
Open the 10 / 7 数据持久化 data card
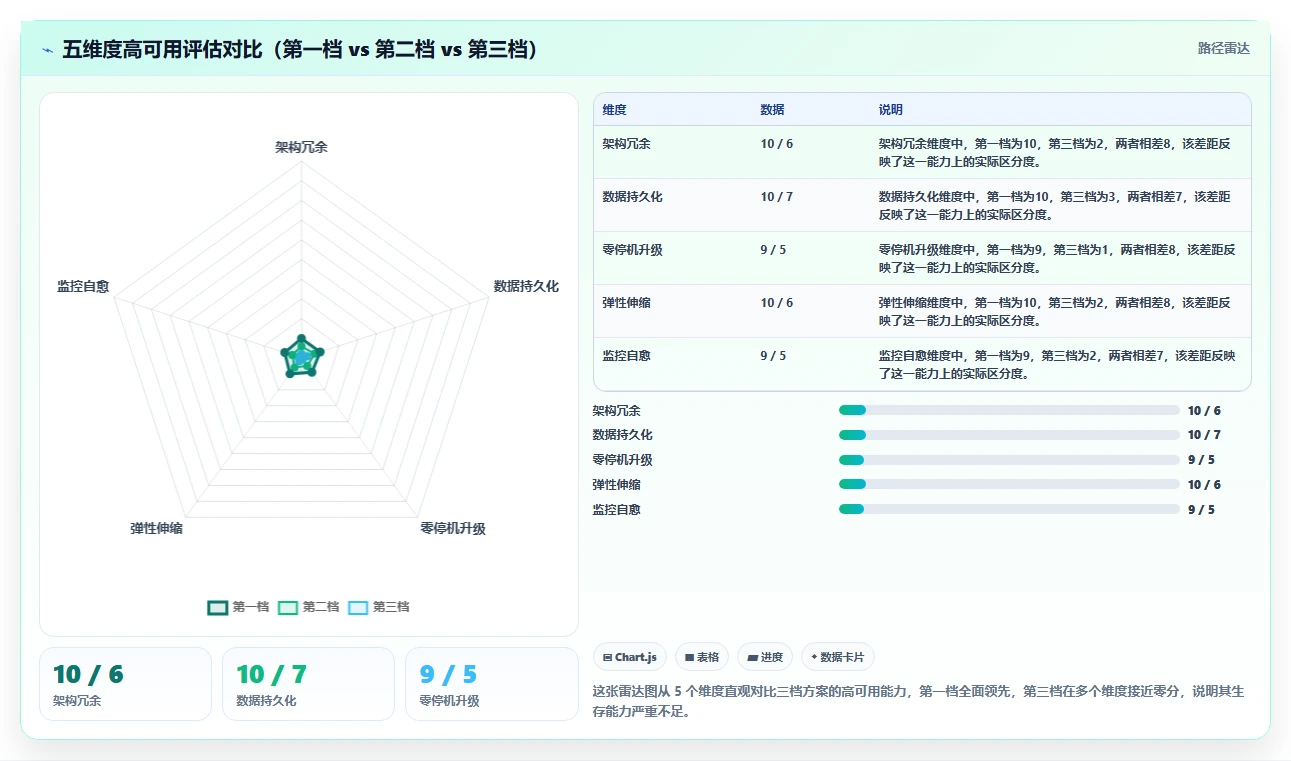[x=309, y=684]
